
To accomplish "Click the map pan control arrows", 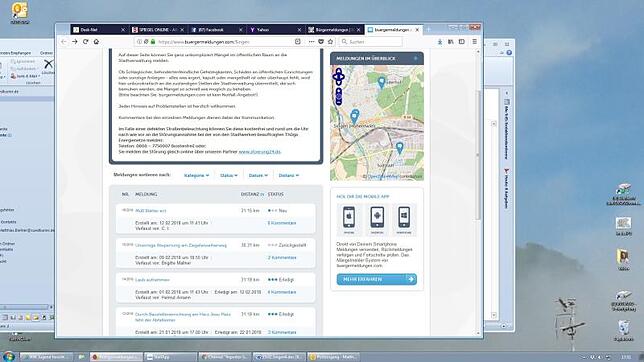I will pos(338,76).
